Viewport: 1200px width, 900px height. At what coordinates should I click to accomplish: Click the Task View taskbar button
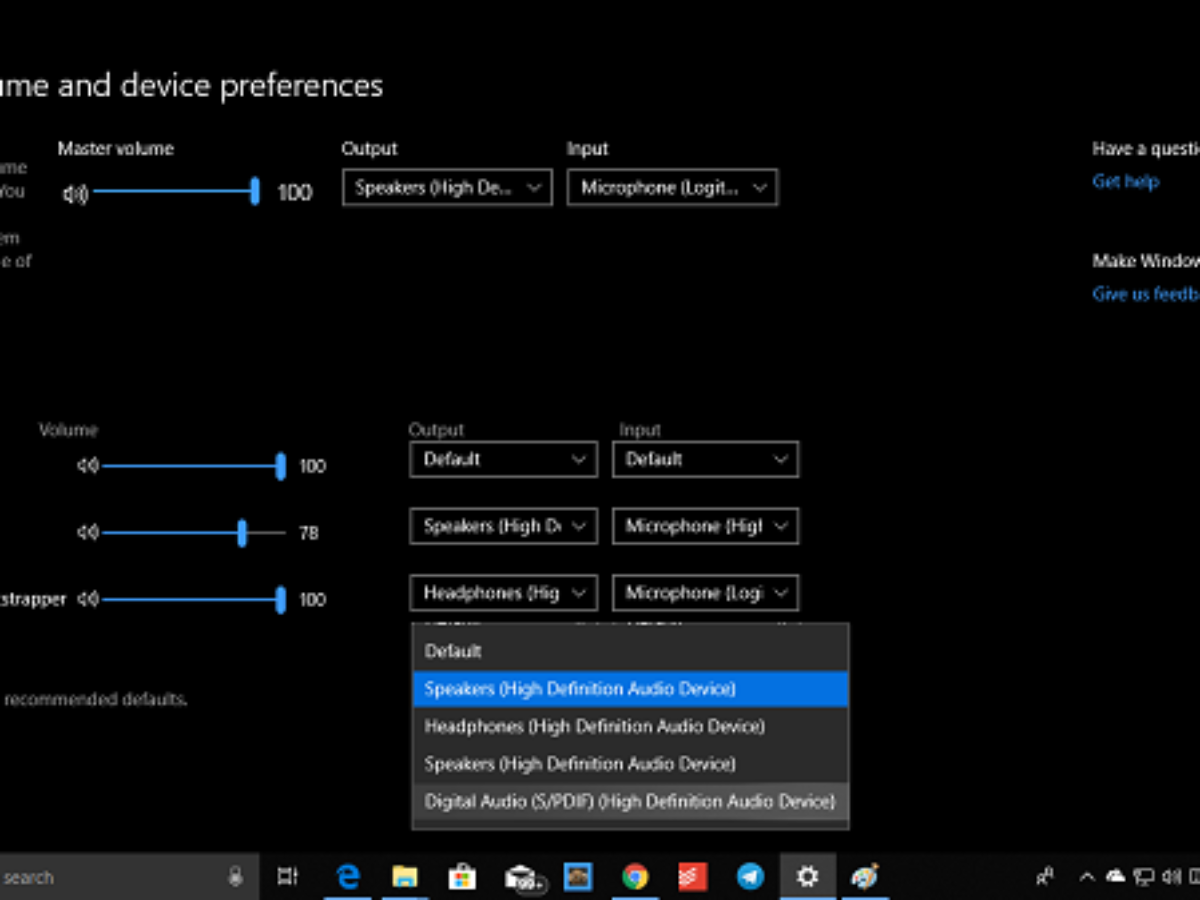click(287, 877)
